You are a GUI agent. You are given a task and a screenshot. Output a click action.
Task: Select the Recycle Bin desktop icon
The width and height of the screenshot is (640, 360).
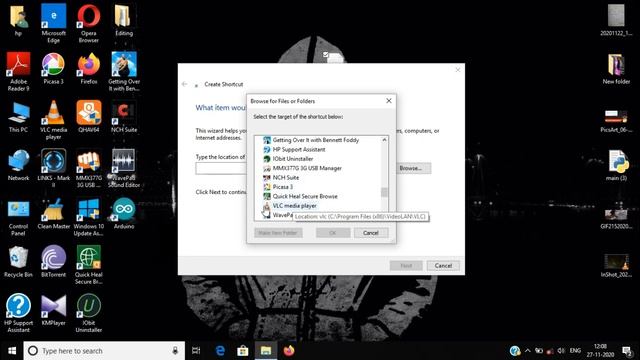coord(18,262)
